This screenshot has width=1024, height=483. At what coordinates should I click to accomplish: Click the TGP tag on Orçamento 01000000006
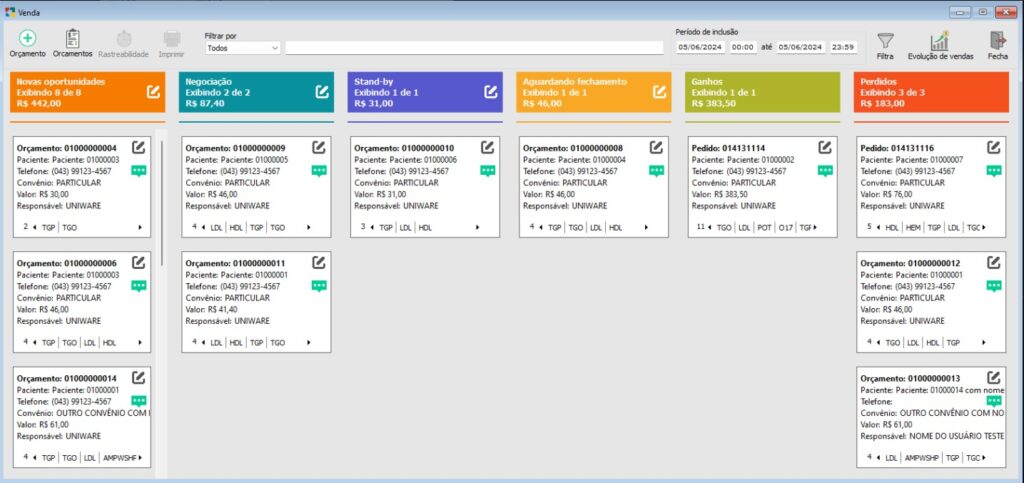pyautogui.click(x=48, y=343)
